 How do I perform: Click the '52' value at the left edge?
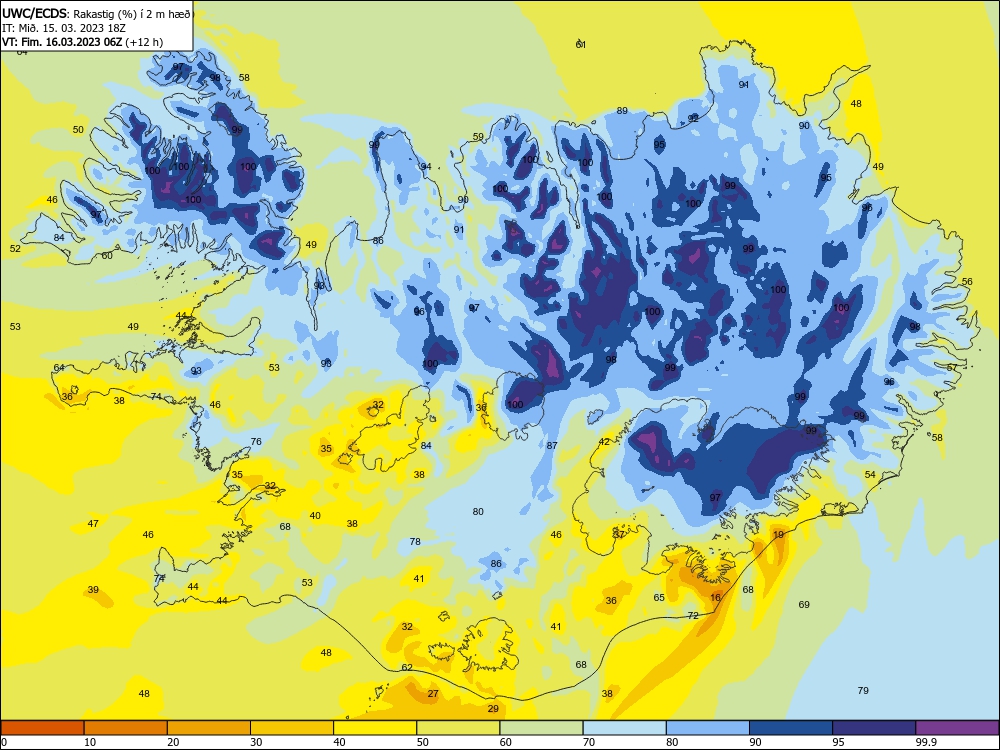15,248
